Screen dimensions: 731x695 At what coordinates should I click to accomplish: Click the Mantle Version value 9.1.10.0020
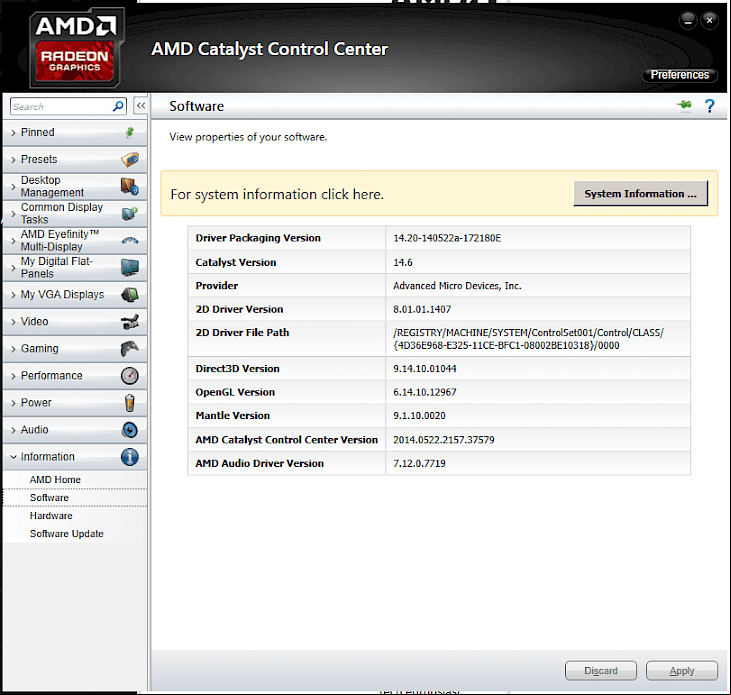pos(419,415)
